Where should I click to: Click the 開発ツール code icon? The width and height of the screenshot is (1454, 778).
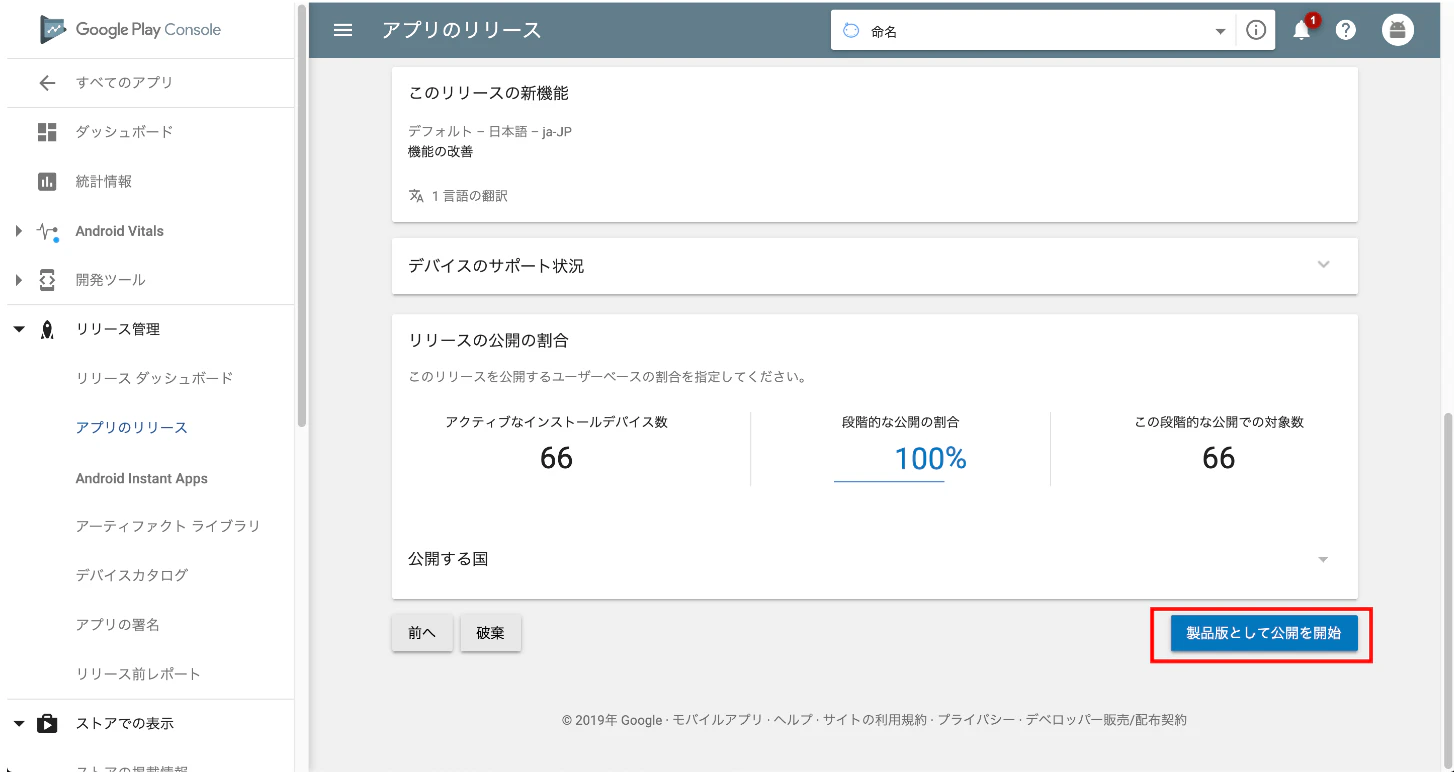(47, 280)
